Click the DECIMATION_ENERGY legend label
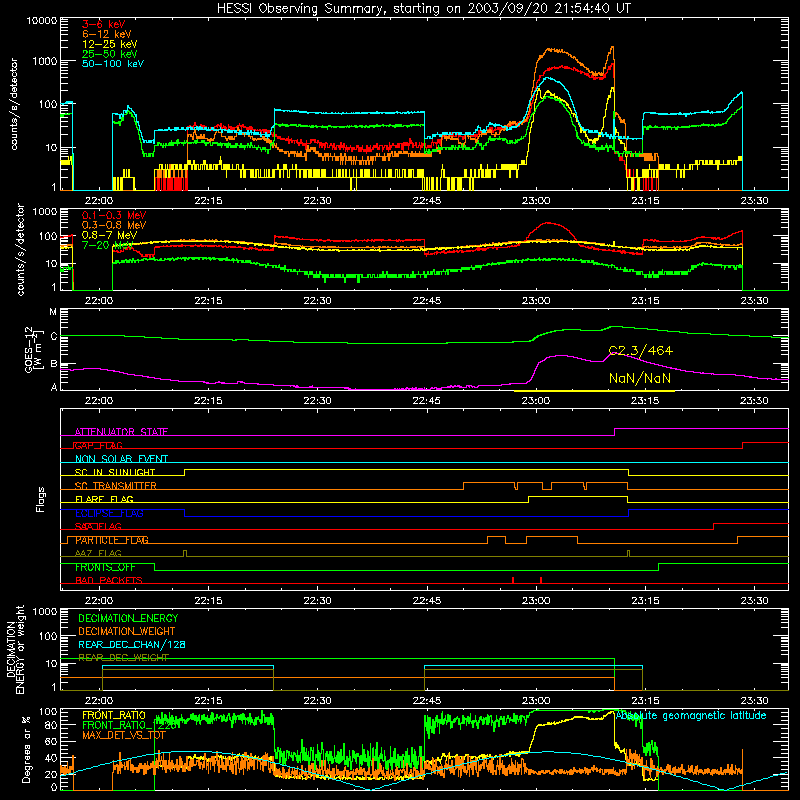Viewport: 800px width, 800px height. (128, 618)
